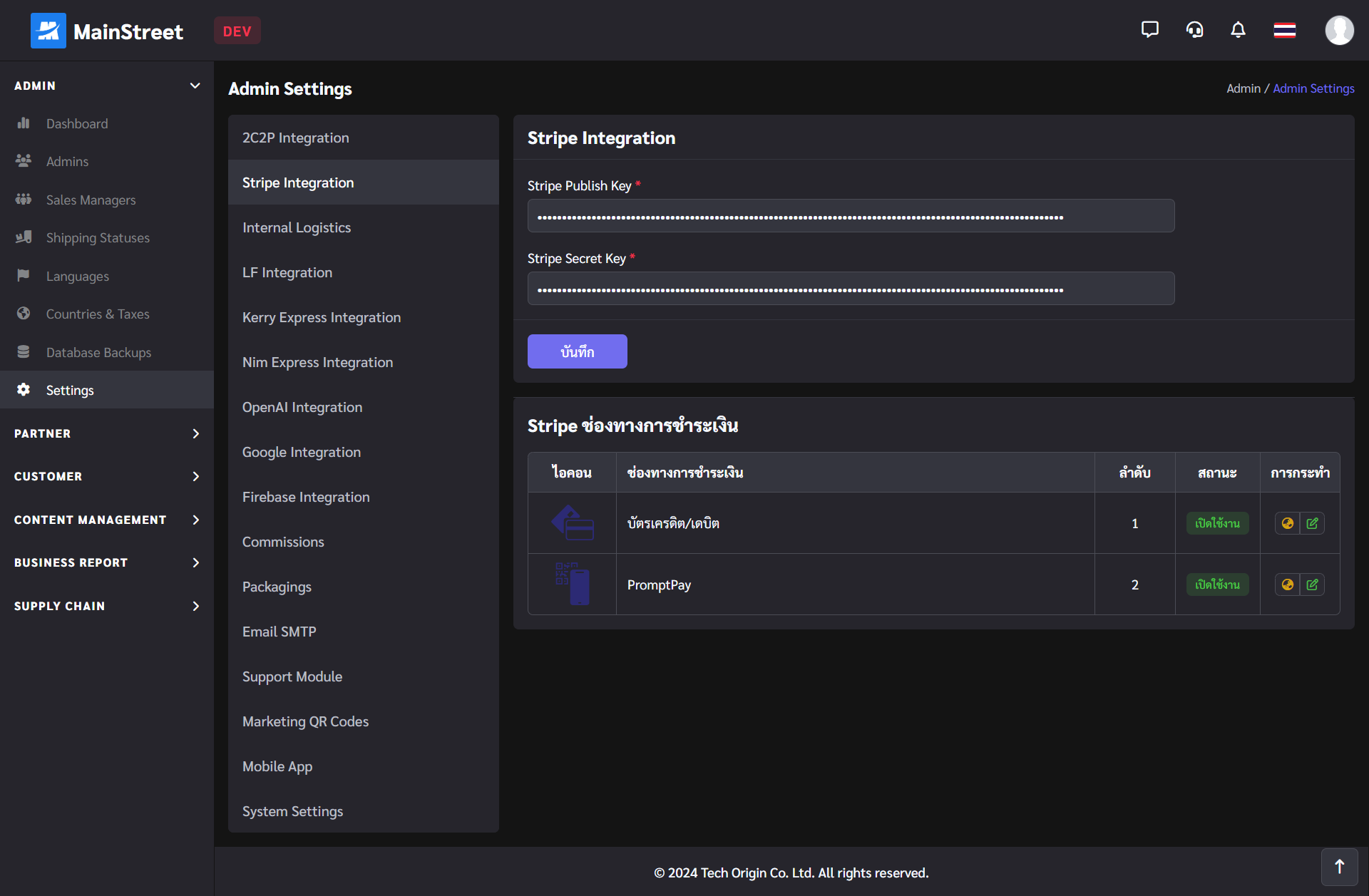
Task: Click the PromptPay QR phone icon thumbnail
Action: click(x=573, y=584)
